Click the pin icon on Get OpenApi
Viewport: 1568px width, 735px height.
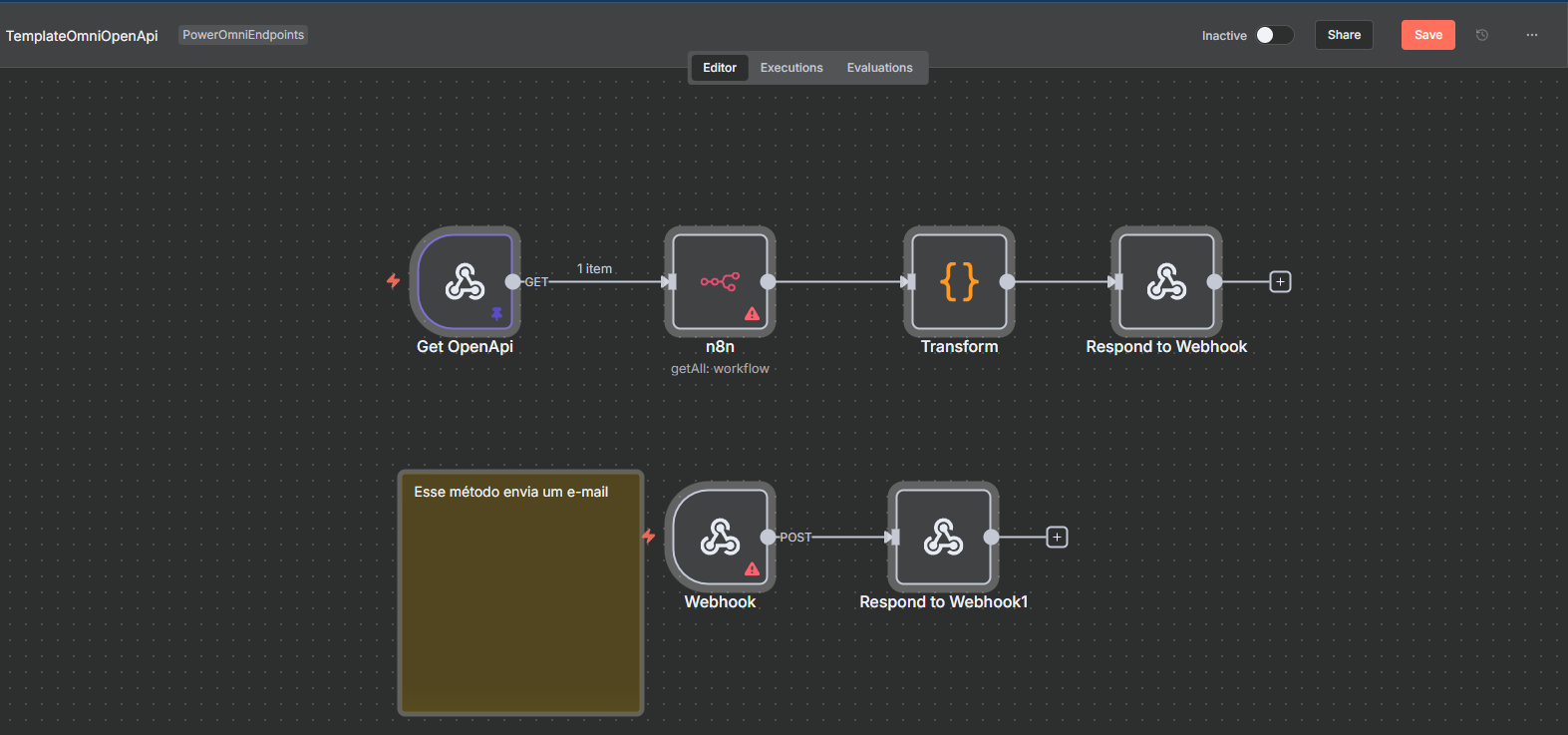click(496, 314)
